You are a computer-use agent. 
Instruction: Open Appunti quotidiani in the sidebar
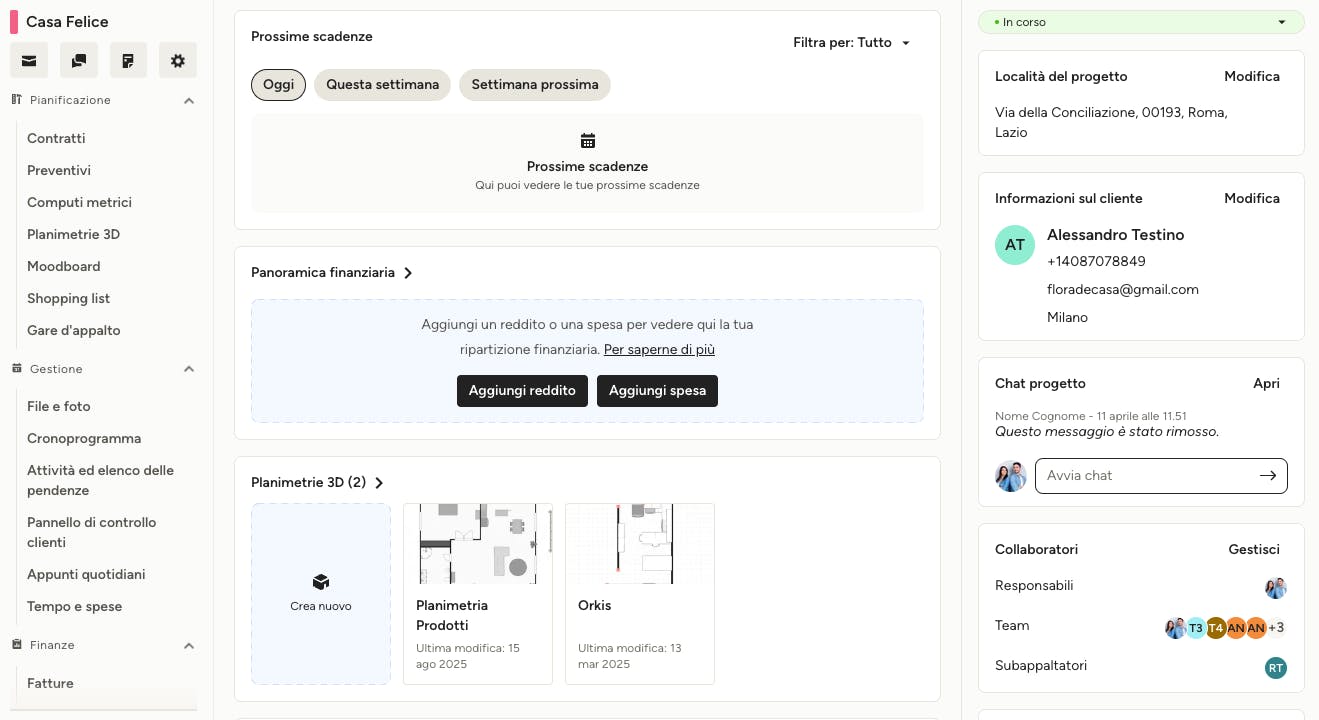click(86, 574)
